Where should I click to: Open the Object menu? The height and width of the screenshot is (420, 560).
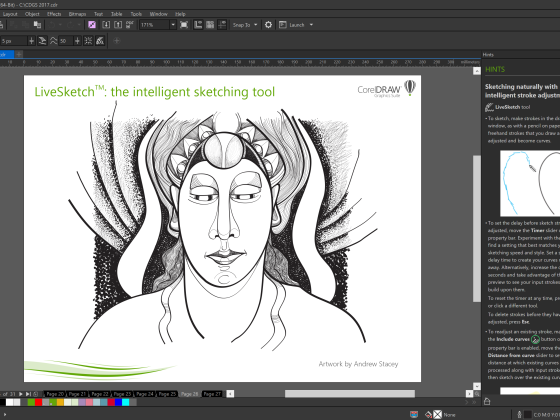32,14
